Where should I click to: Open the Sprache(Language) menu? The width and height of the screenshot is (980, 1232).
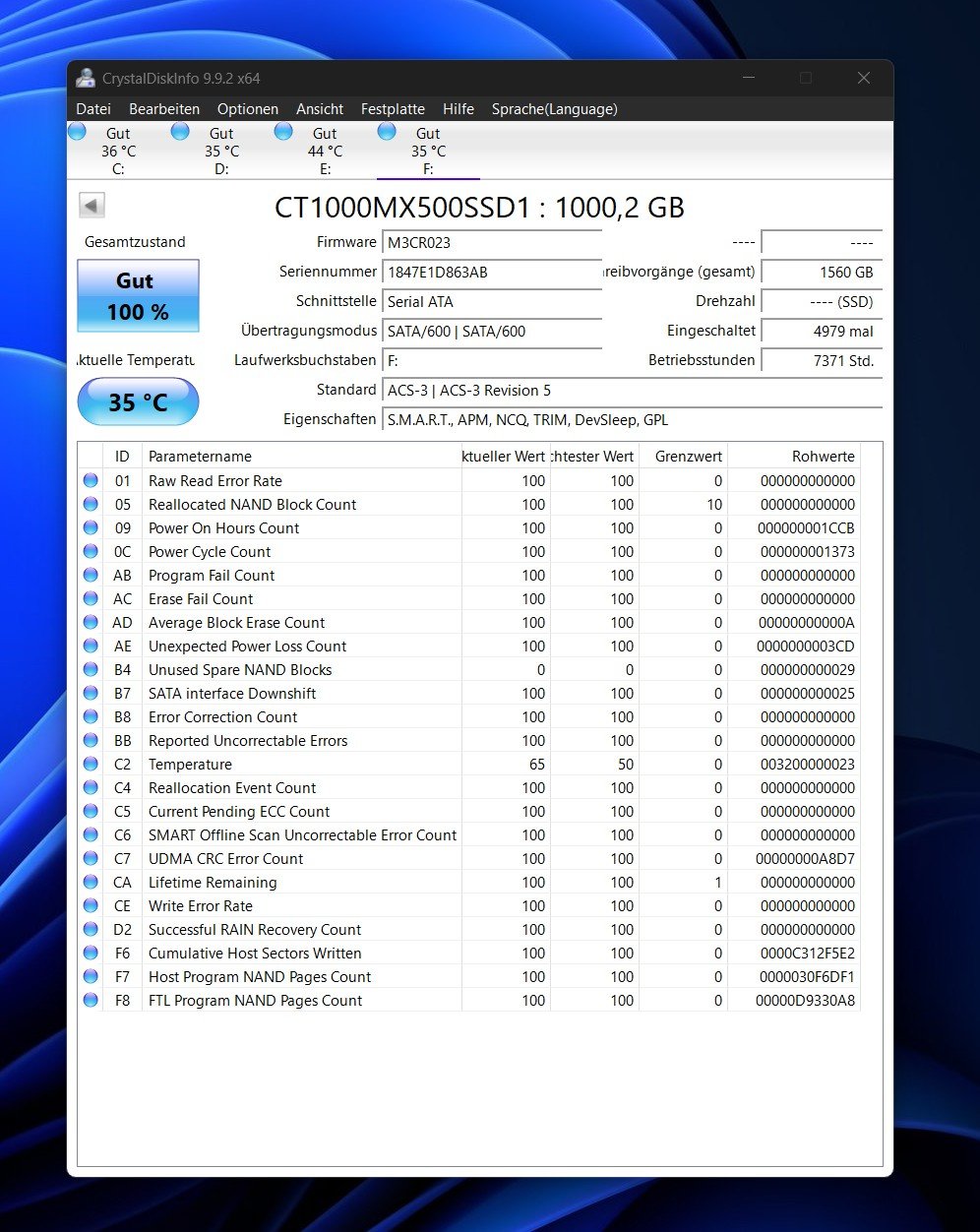(x=555, y=109)
